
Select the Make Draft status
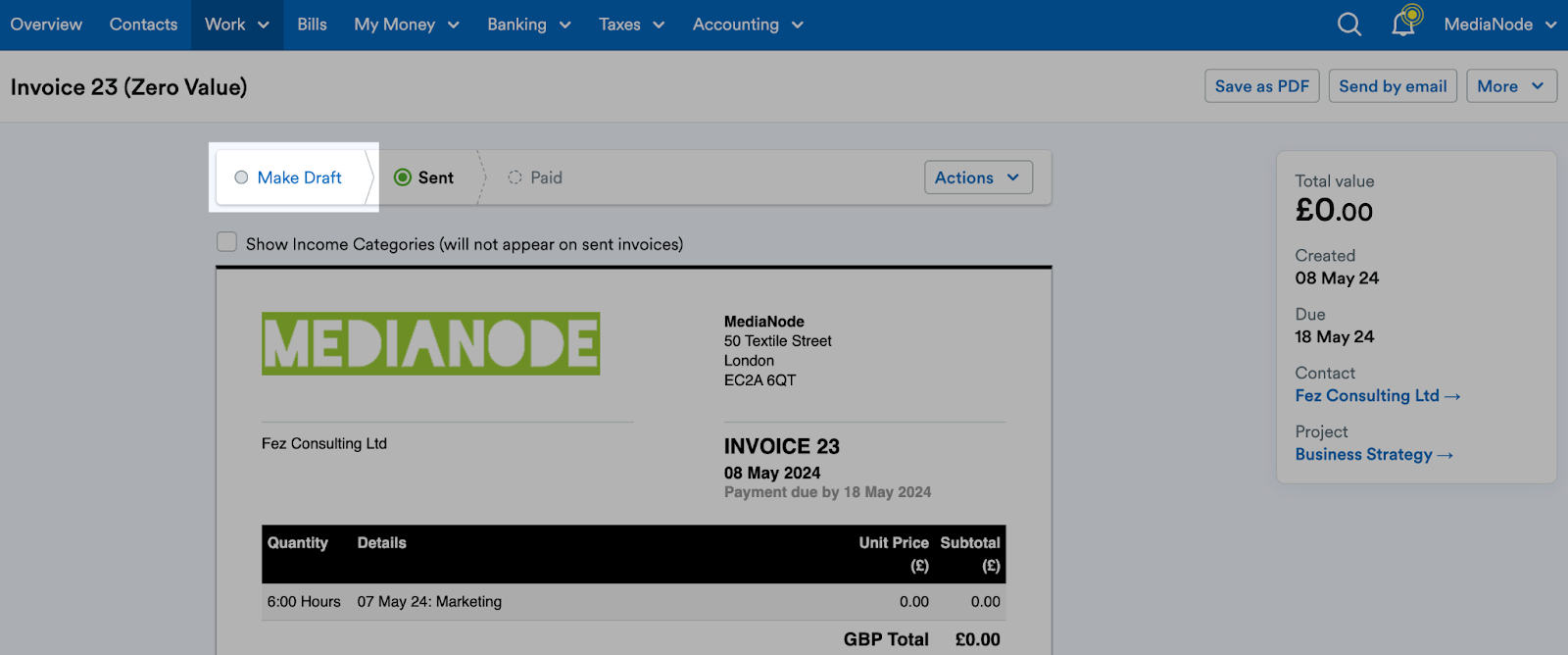click(289, 177)
